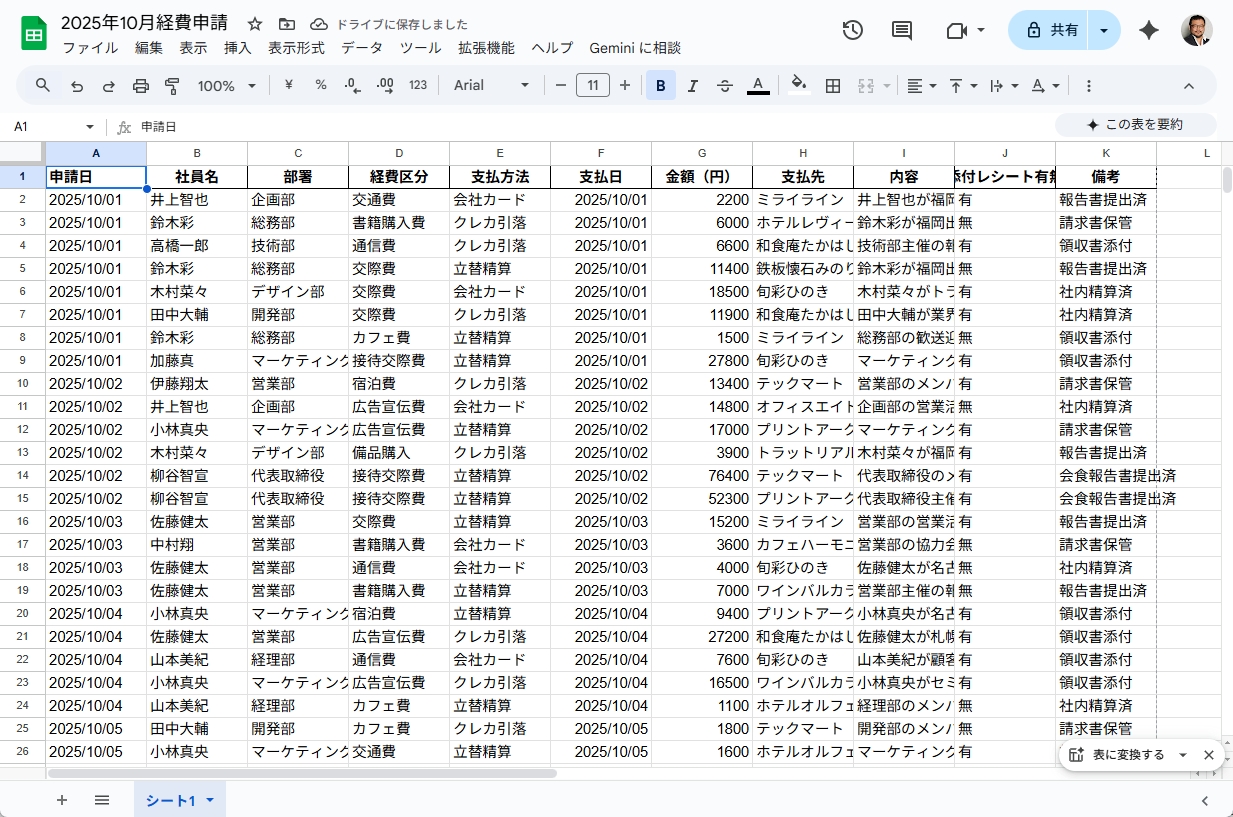Viewport: 1233px width, 817px height.
Task: Format as currency yen
Action: pos(289,85)
